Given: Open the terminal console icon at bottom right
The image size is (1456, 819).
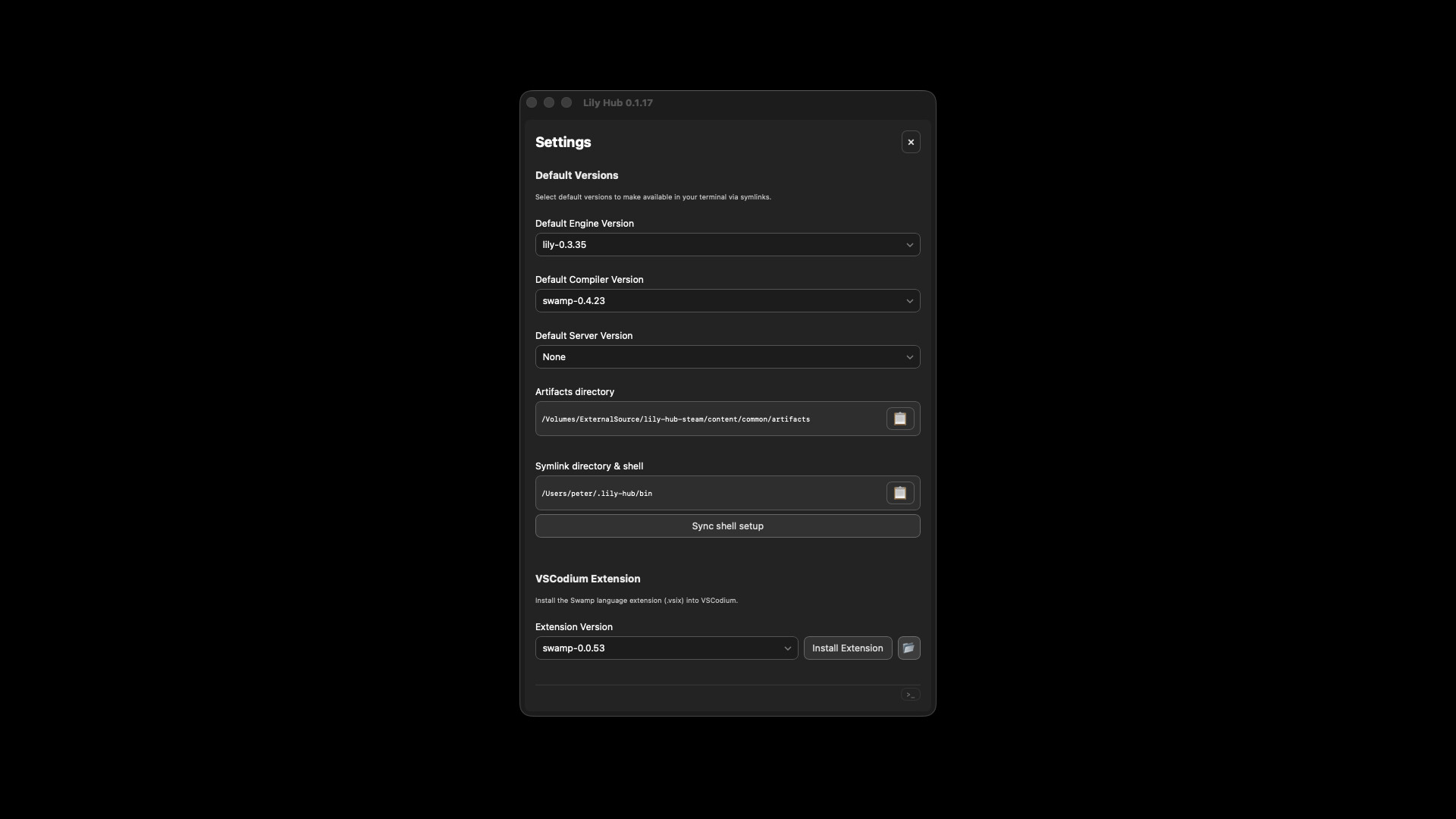Looking at the screenshot, I should coord(911,695).
